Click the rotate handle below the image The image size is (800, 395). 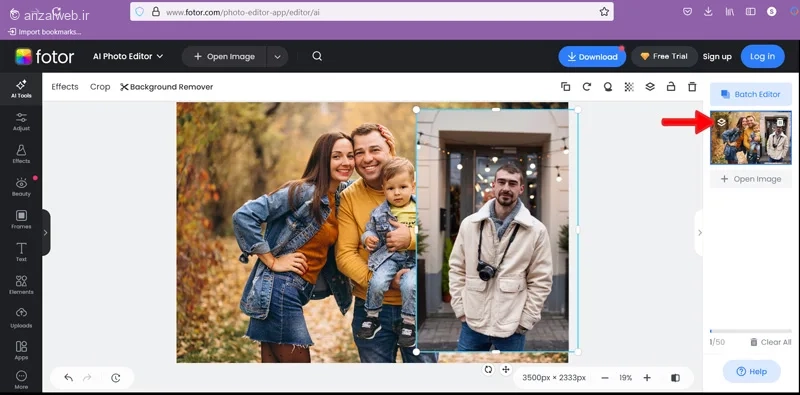pos(488,369)
